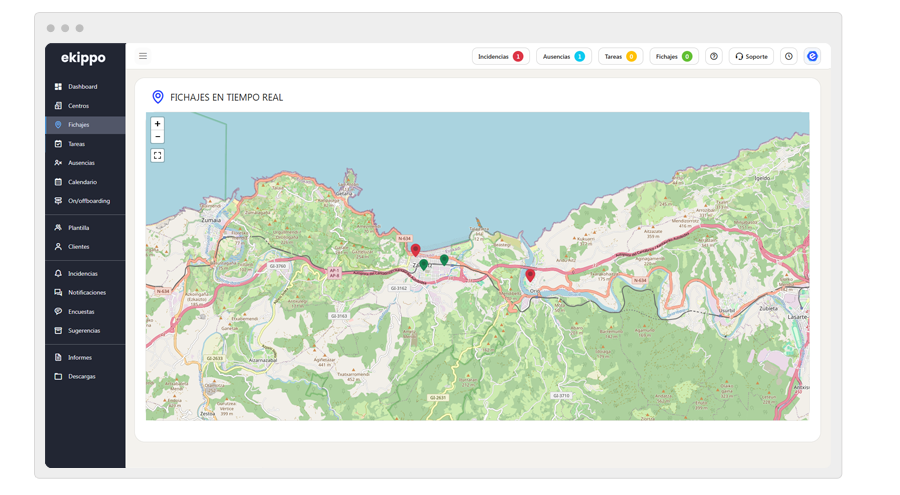The width and height of the screenshot is (900, 495).
Task: Click the red map marker near Orio
Action: (x=530, y=275)
